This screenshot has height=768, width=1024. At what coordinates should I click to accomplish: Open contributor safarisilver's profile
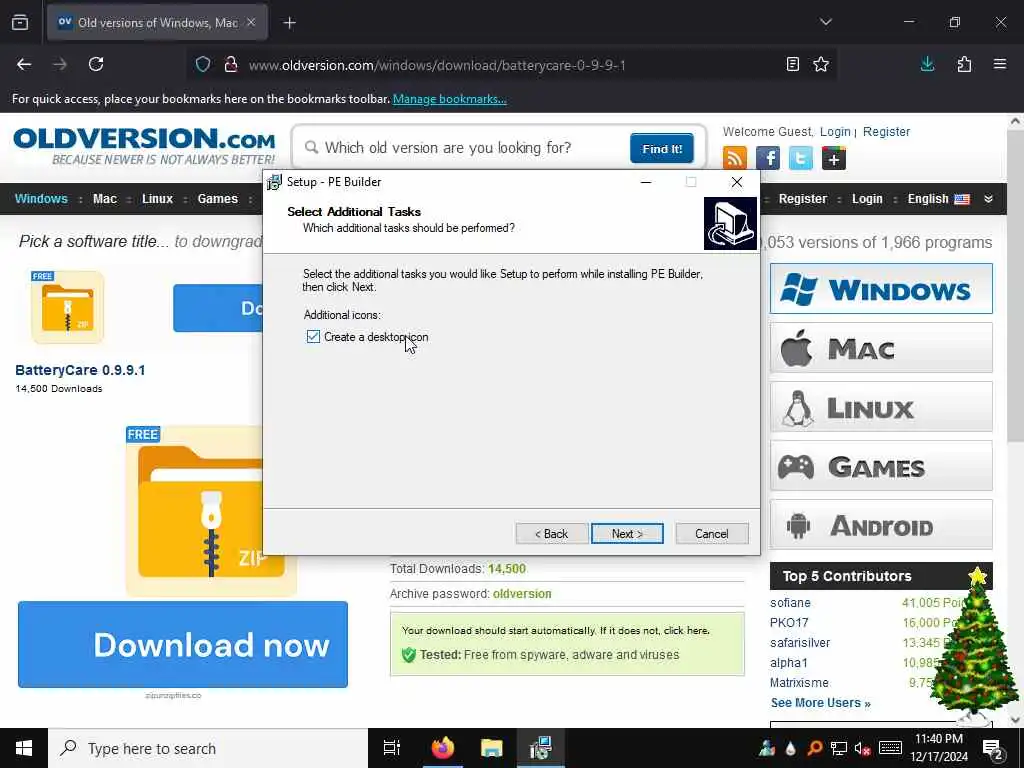[800, 643]
